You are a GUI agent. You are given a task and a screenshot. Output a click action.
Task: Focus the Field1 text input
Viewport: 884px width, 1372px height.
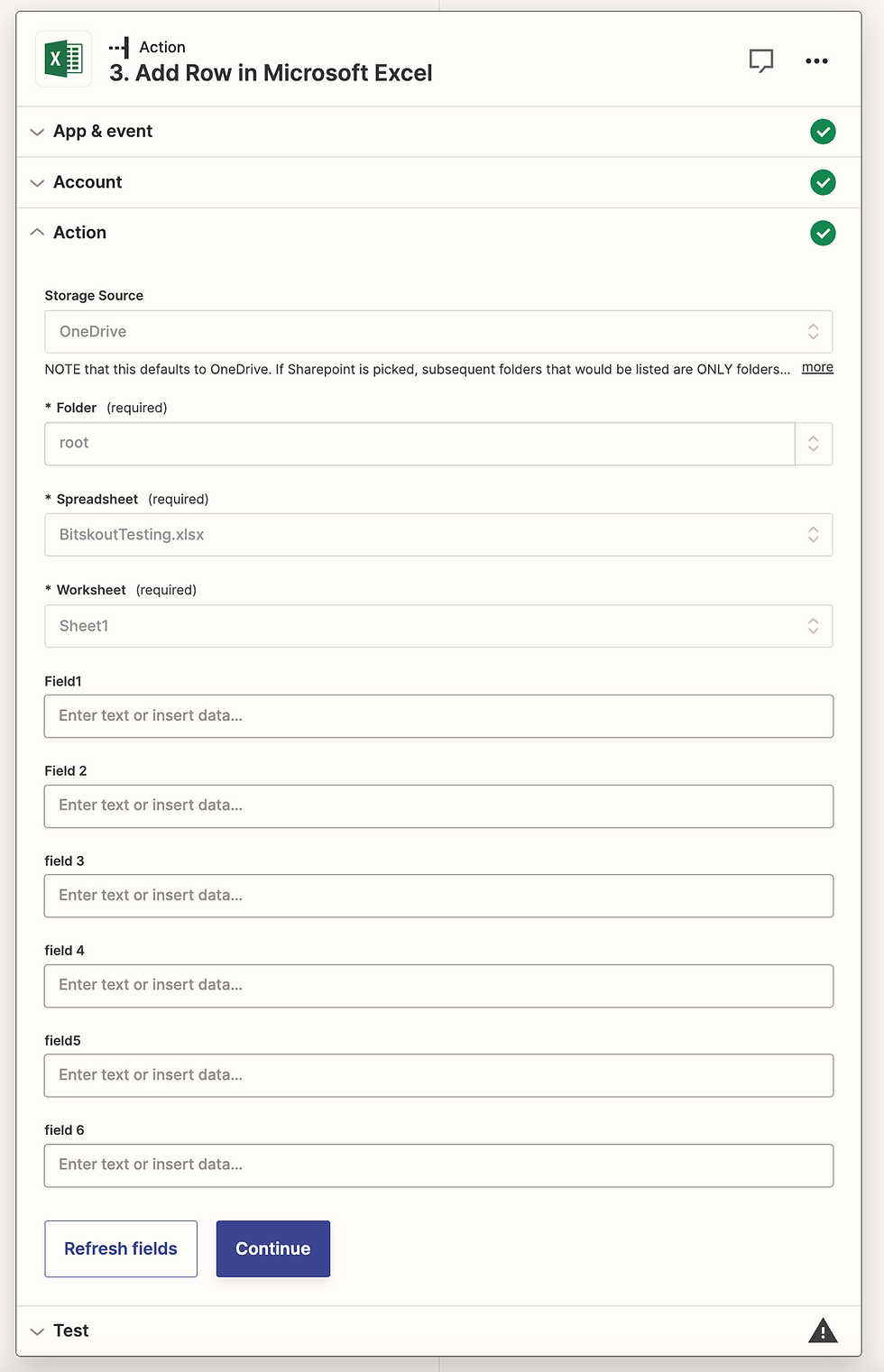coord(438,716)
